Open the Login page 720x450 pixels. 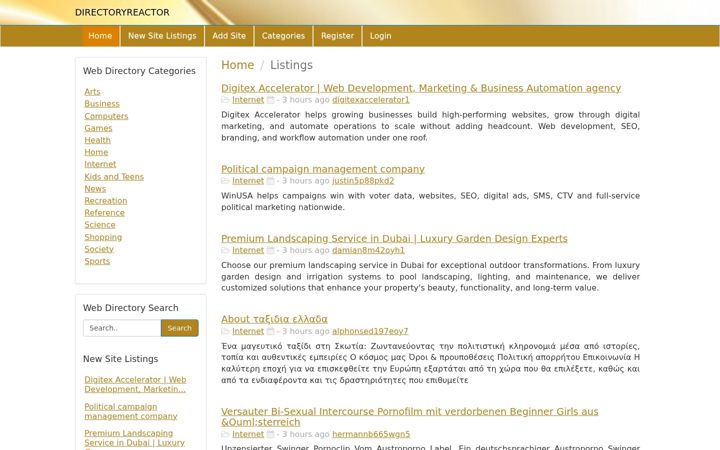[x=381, y=36]
